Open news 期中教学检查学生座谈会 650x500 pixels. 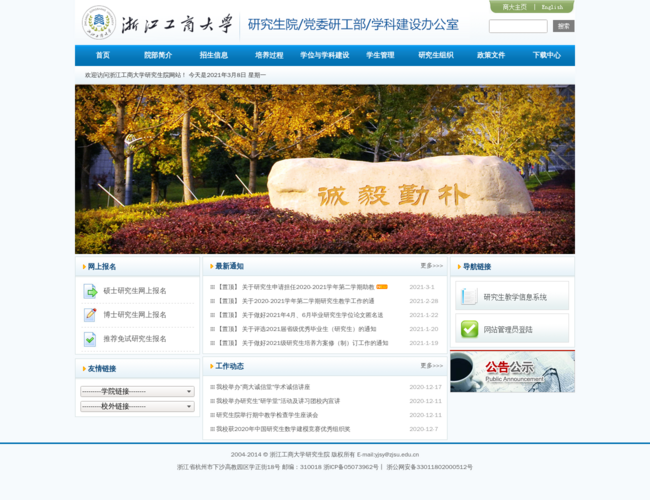click(x=267, y=415)
